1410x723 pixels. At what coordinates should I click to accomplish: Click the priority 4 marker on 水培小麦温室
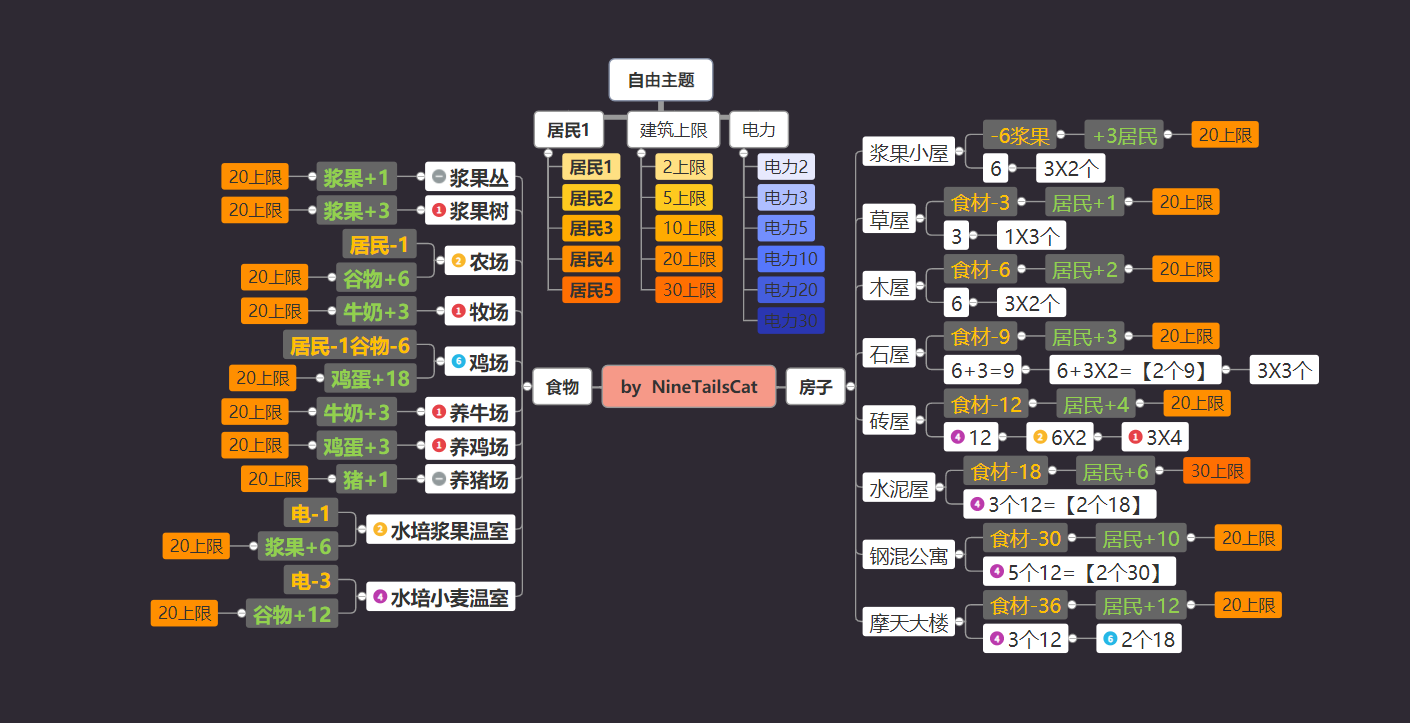pos(380,597)
